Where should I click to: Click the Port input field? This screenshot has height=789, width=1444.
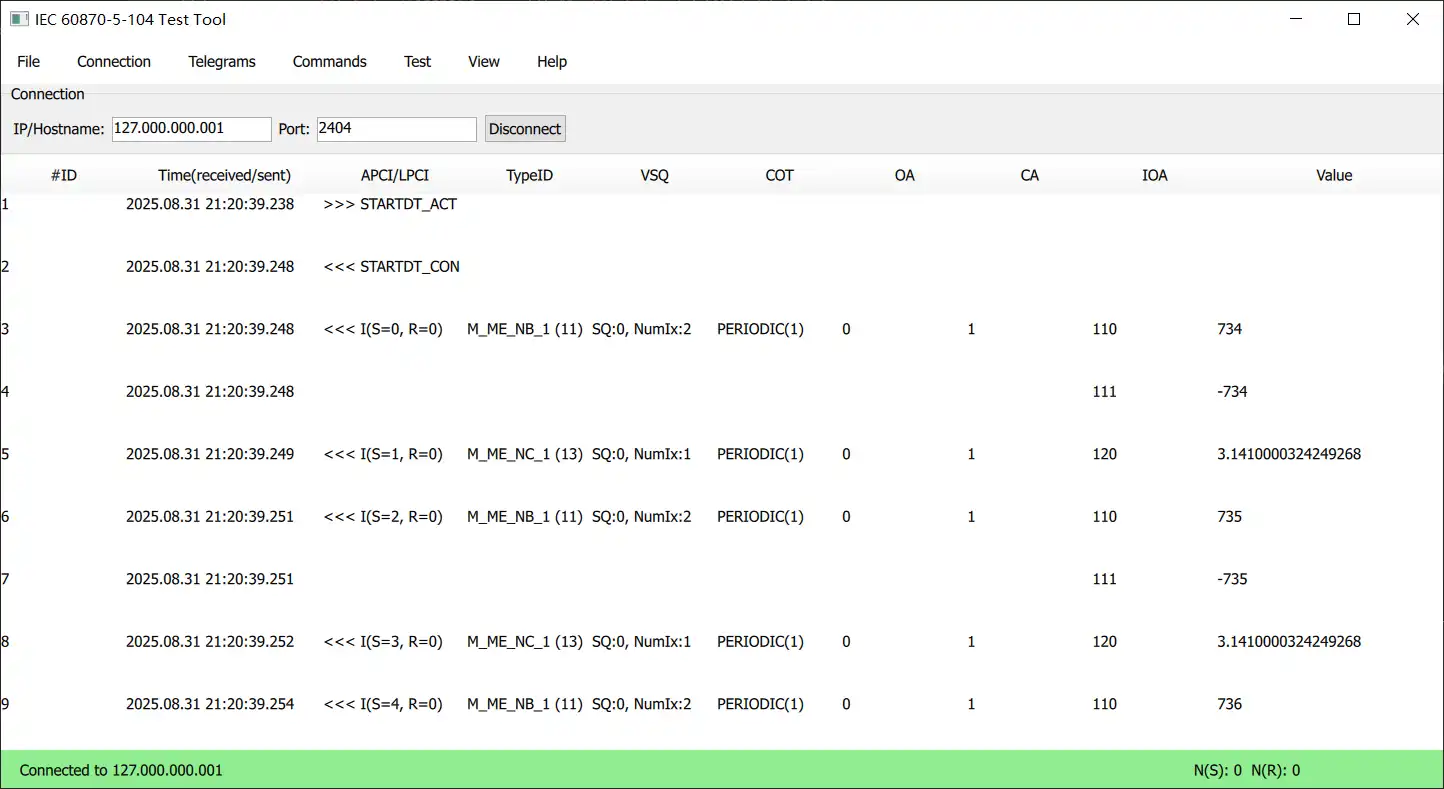pyautogui.click(x=396, y=129)
